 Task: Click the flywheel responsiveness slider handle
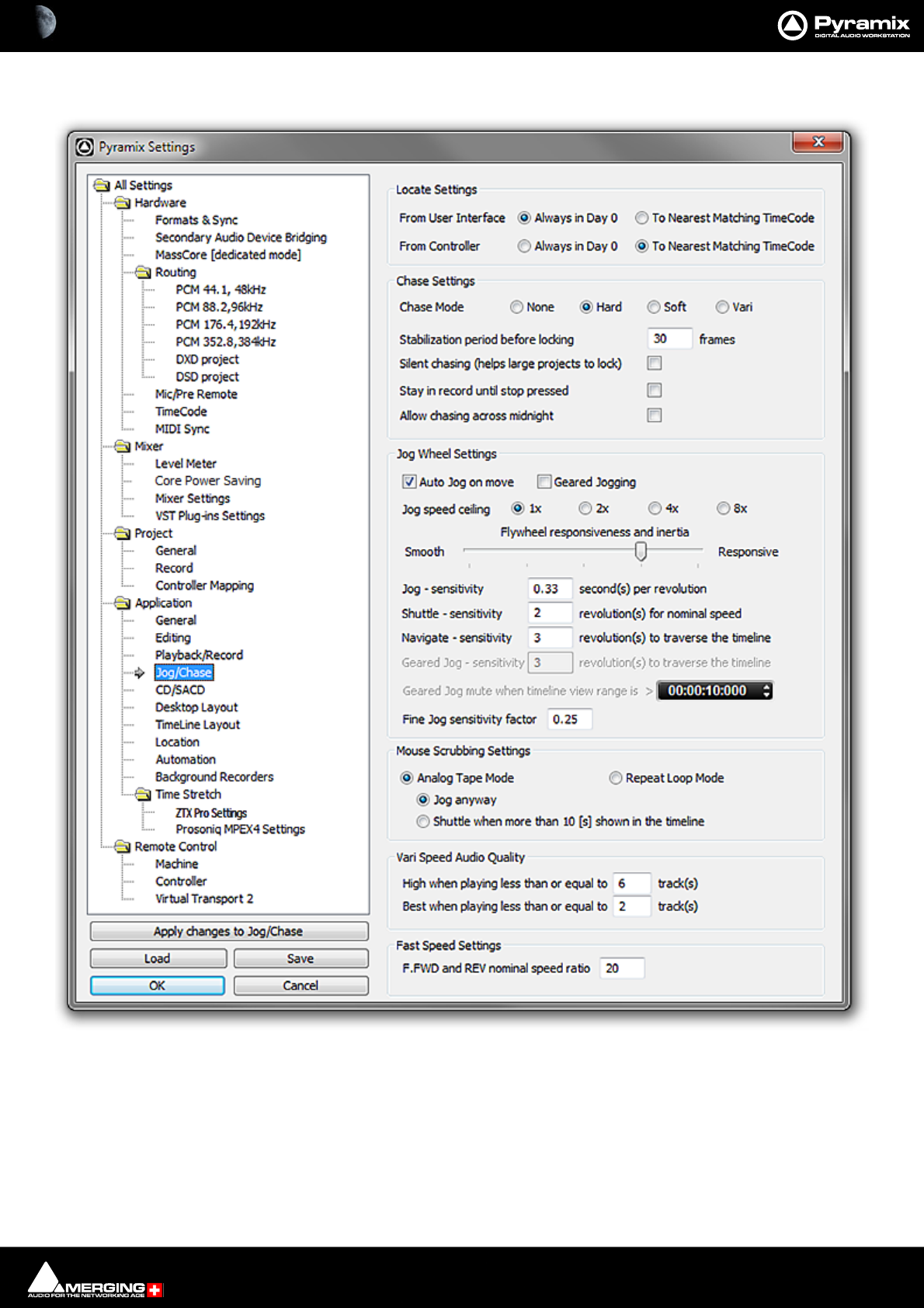point(641,551)
